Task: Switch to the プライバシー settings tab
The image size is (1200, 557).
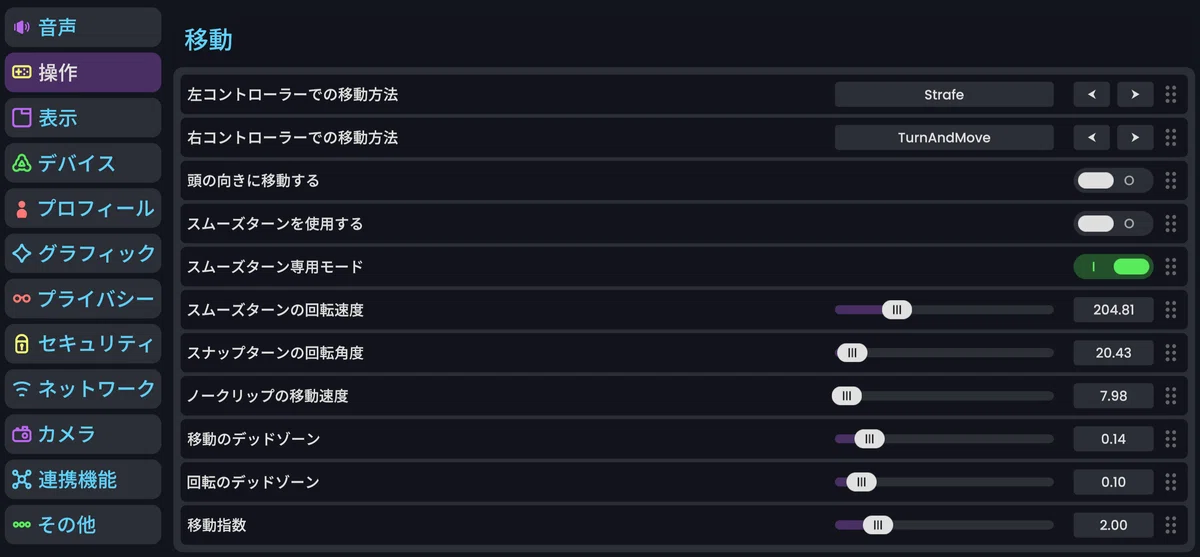Action: [83, 299]
